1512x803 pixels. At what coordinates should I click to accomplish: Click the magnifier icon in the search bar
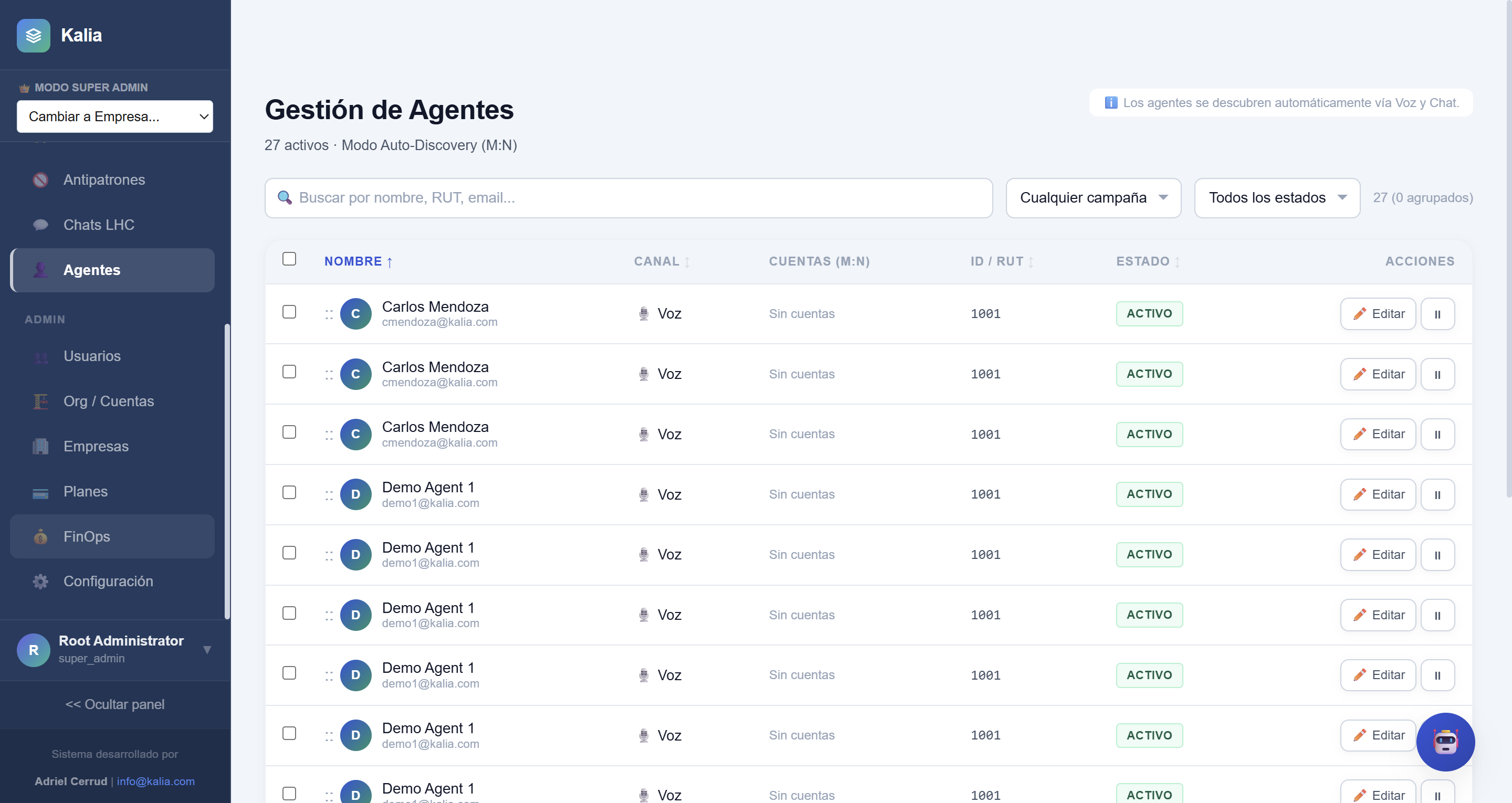[x=285, y=198]
